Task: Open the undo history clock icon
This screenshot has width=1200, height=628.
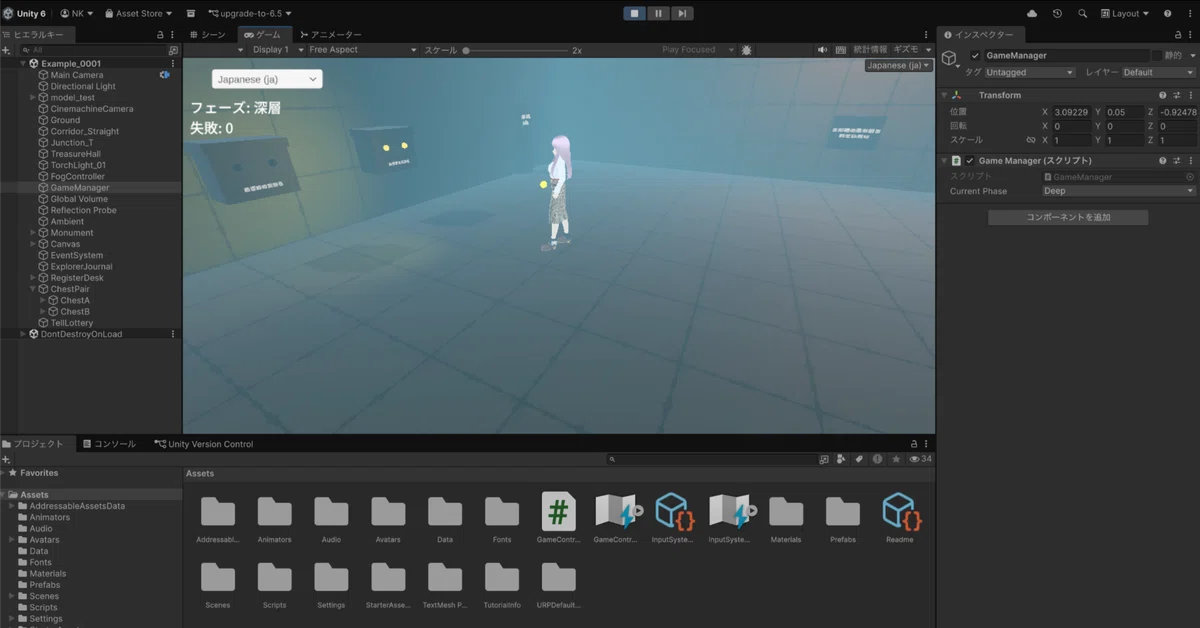Action: coord(1057,13)
